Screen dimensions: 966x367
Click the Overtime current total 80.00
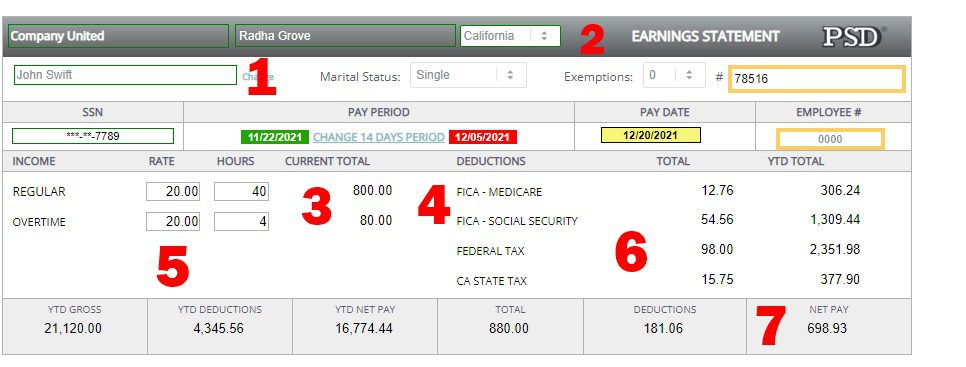pos(376,220)
